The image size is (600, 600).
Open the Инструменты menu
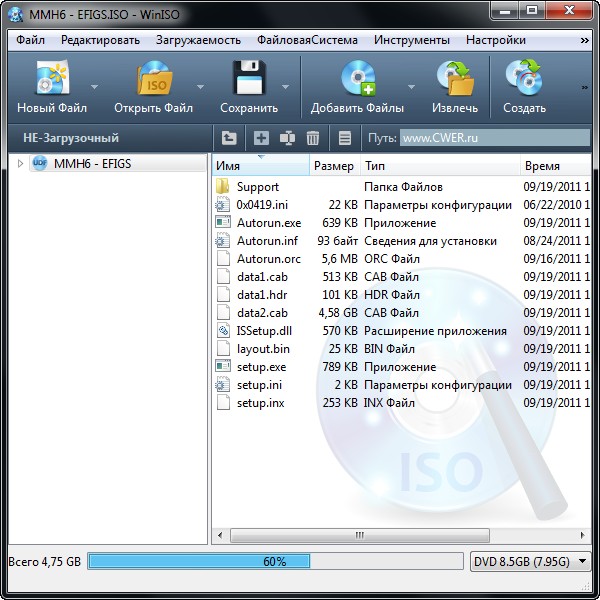tap(411, 40)
